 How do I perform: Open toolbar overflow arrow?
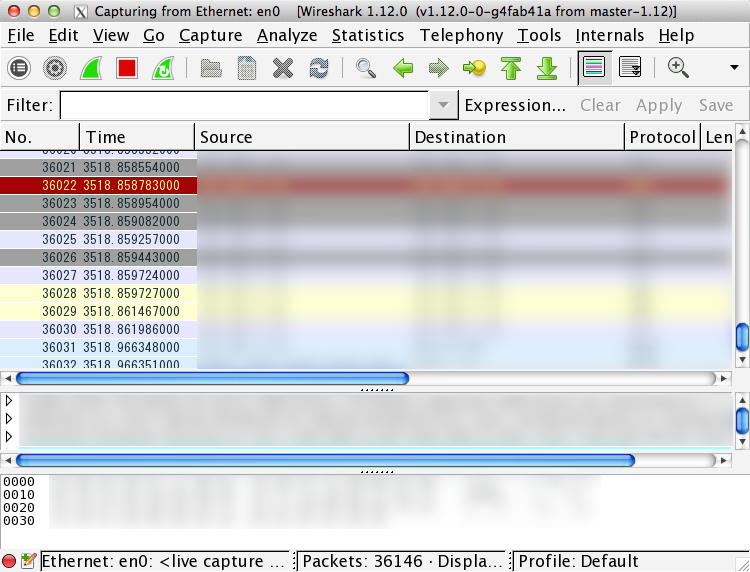tap(734, 67)
